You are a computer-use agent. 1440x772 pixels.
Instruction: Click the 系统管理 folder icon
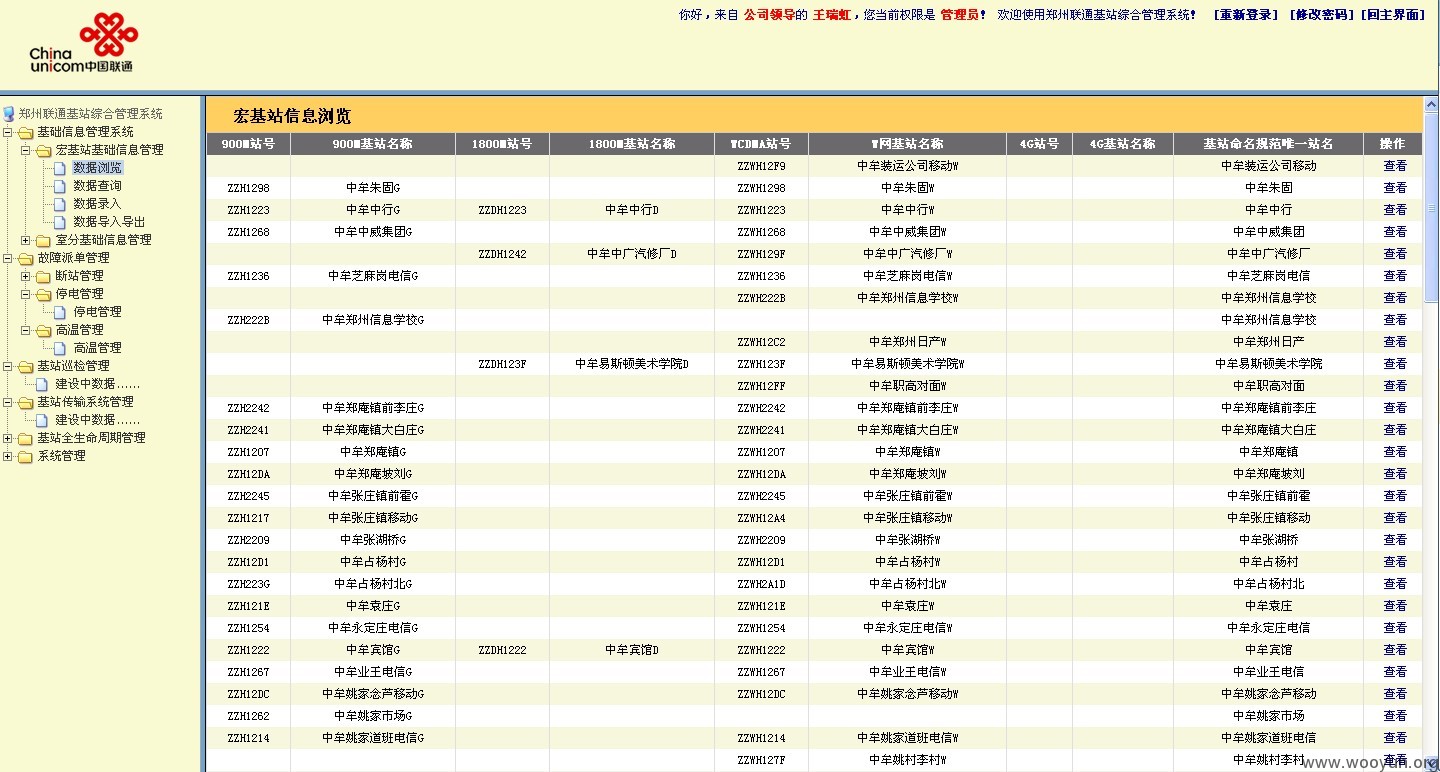coord(26,456)
